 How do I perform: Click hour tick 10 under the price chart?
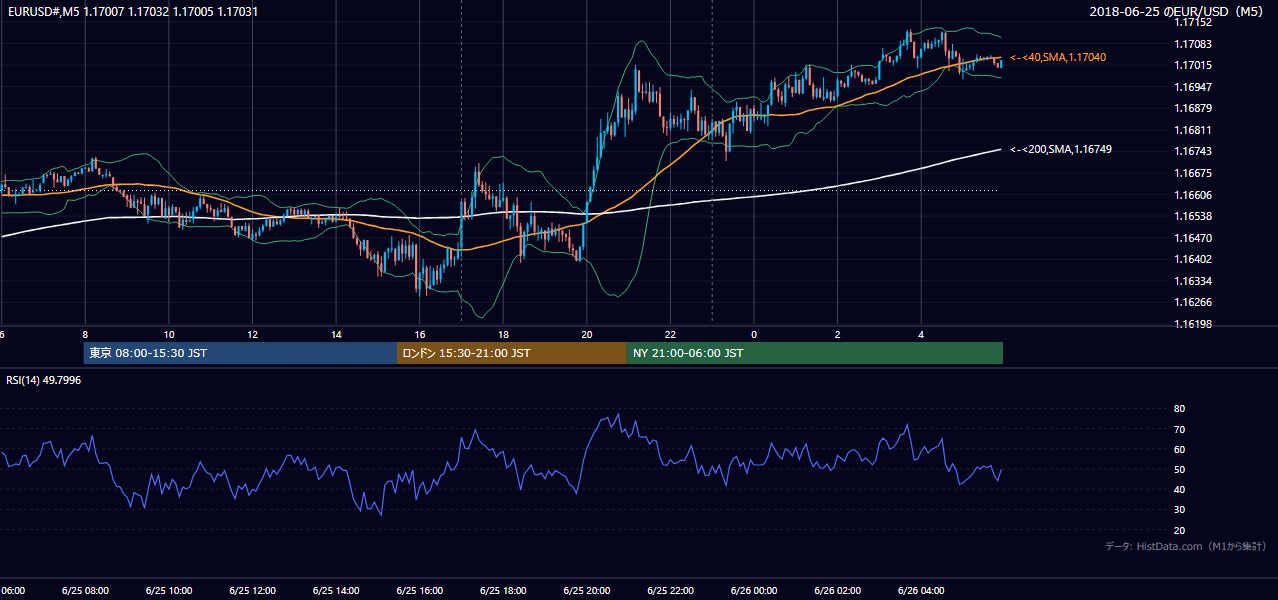pyautogui.click(x=169, y=335)
